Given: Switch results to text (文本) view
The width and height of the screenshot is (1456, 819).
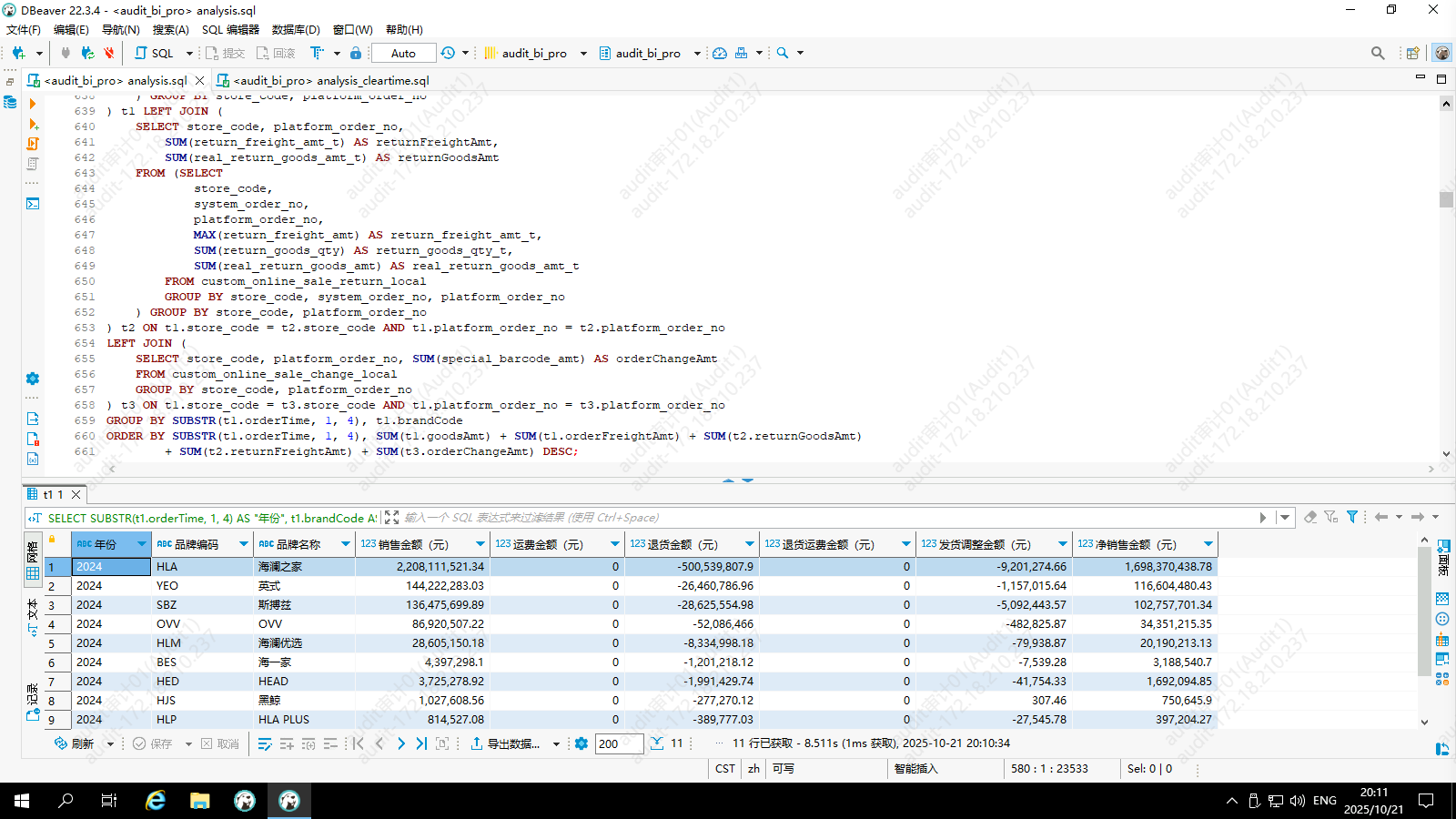Looking at the screenshot, I should 33,616.
